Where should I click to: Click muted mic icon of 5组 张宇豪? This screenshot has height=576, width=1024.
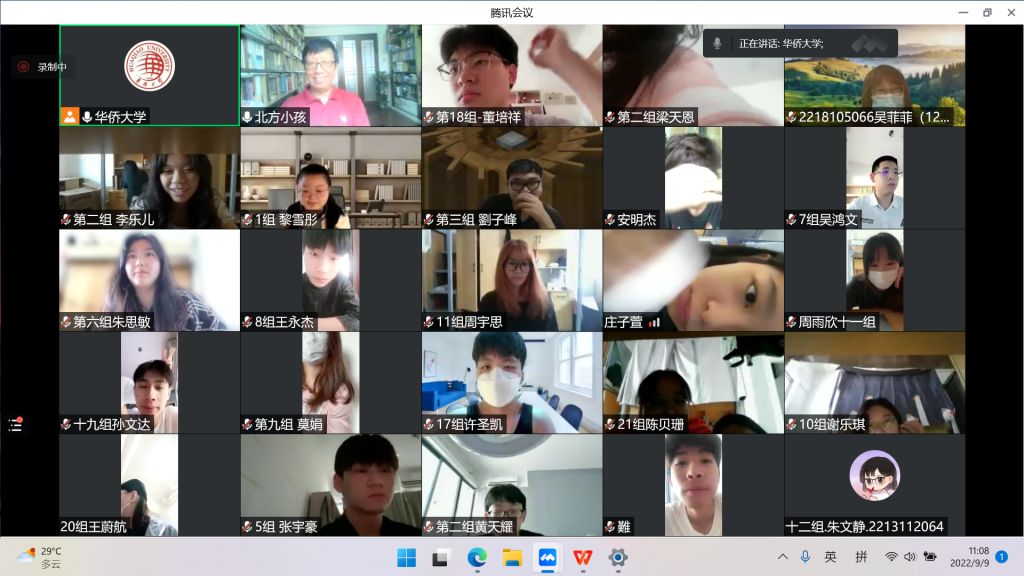coord(247,527)
